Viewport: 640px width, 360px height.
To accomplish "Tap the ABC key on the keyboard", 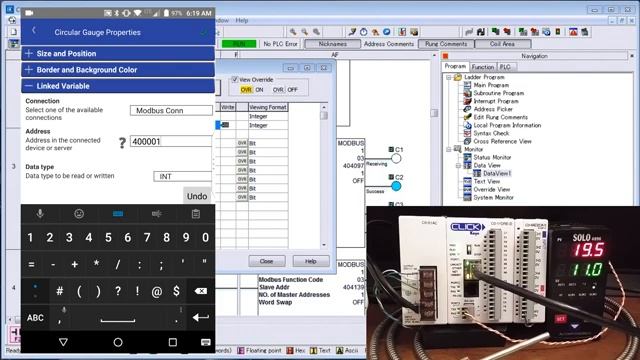I will pyautogui.click(x=35, y=318).
